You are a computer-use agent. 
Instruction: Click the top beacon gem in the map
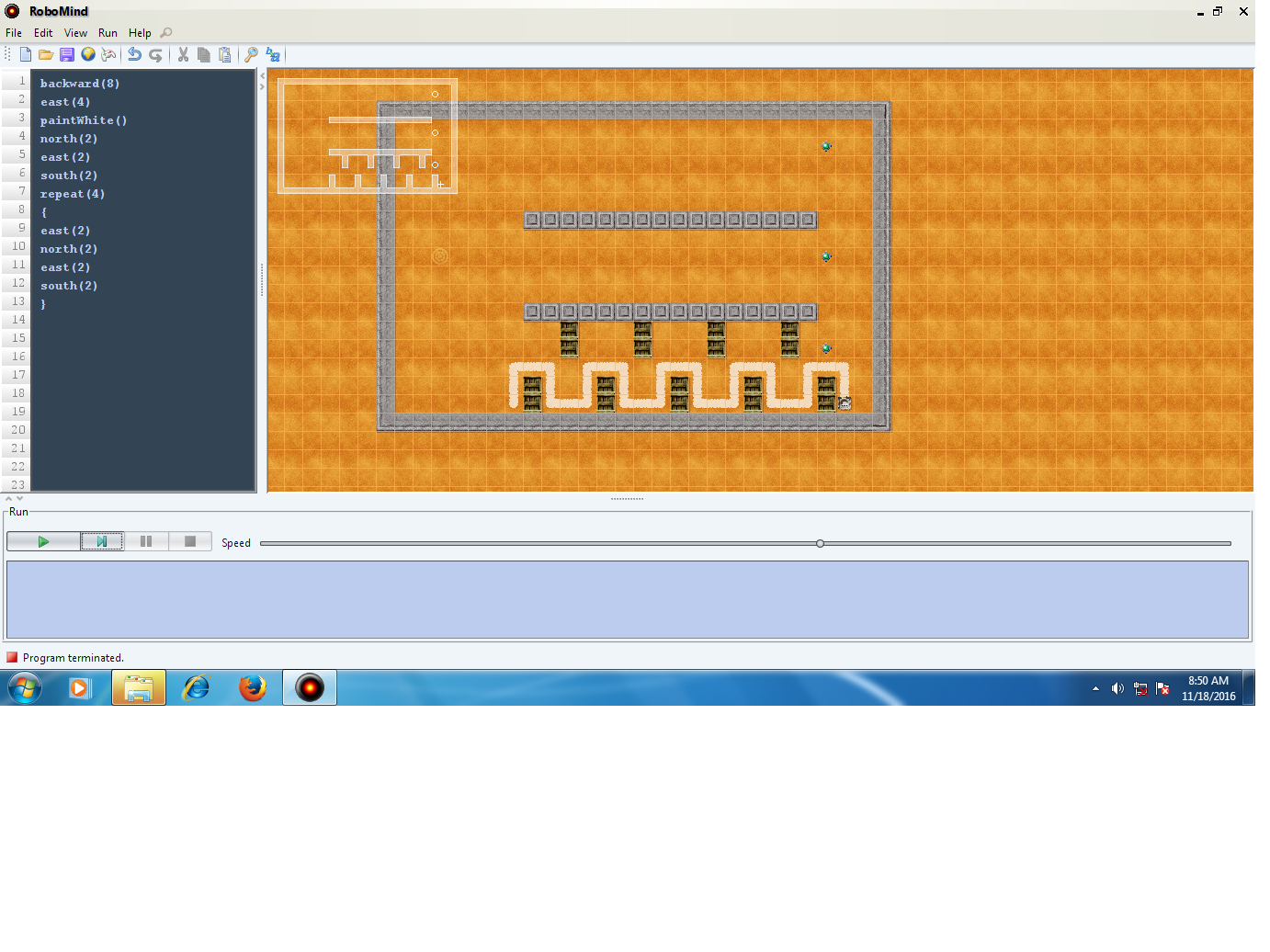click(826, 146)
